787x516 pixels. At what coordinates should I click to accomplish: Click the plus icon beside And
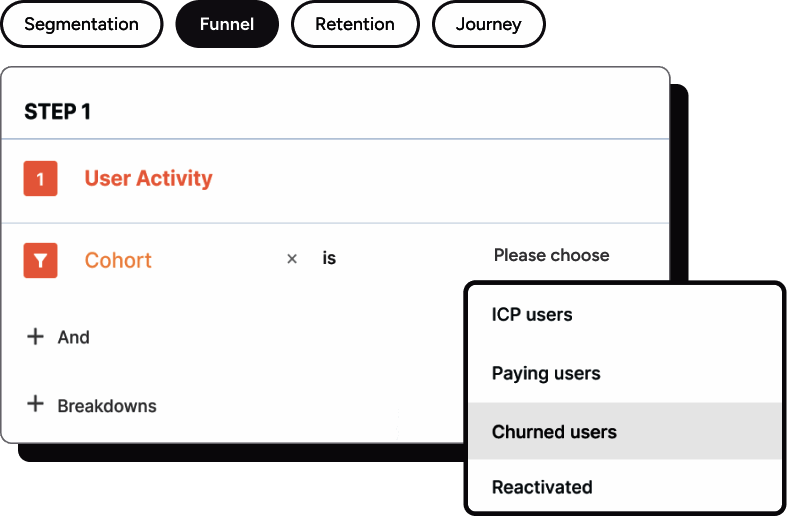coord(35,337)
